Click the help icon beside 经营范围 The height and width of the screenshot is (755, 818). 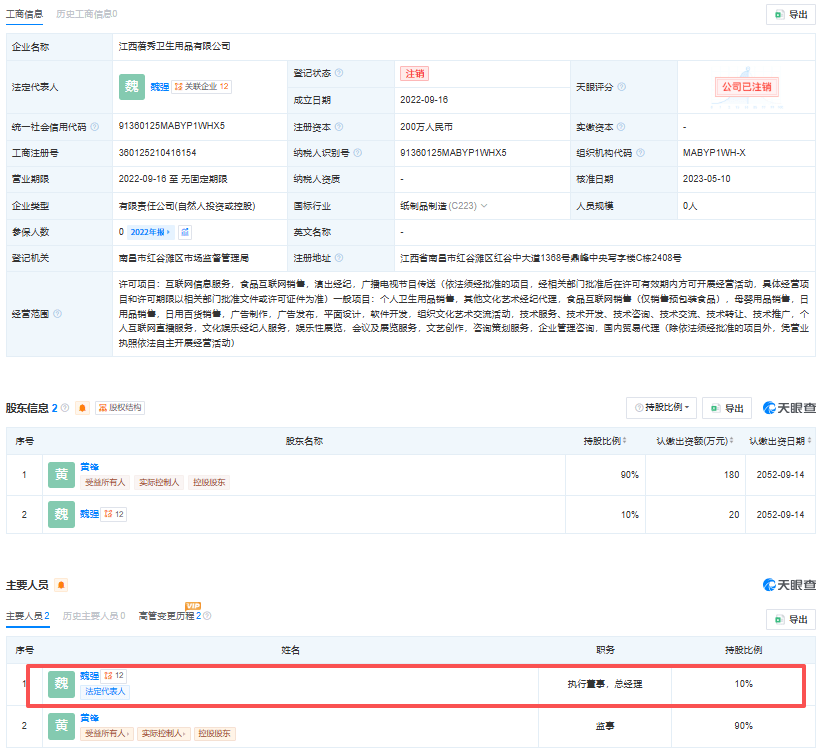click(x=57, y=314)
